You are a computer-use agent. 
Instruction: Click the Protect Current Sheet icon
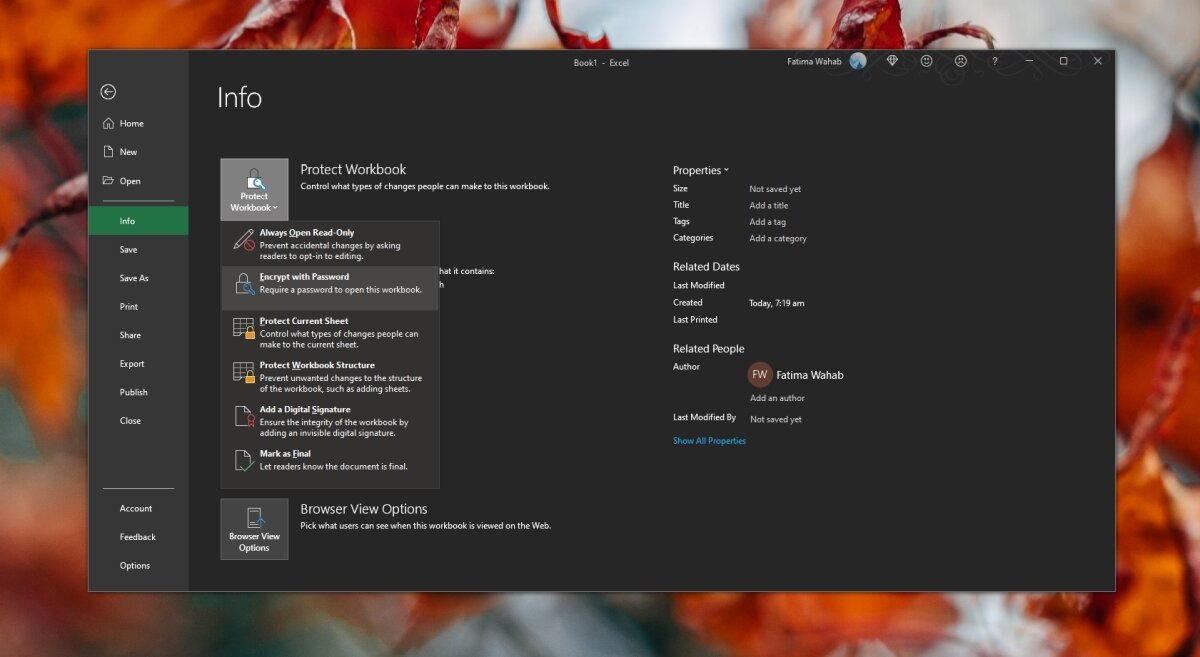coord(244,329)
